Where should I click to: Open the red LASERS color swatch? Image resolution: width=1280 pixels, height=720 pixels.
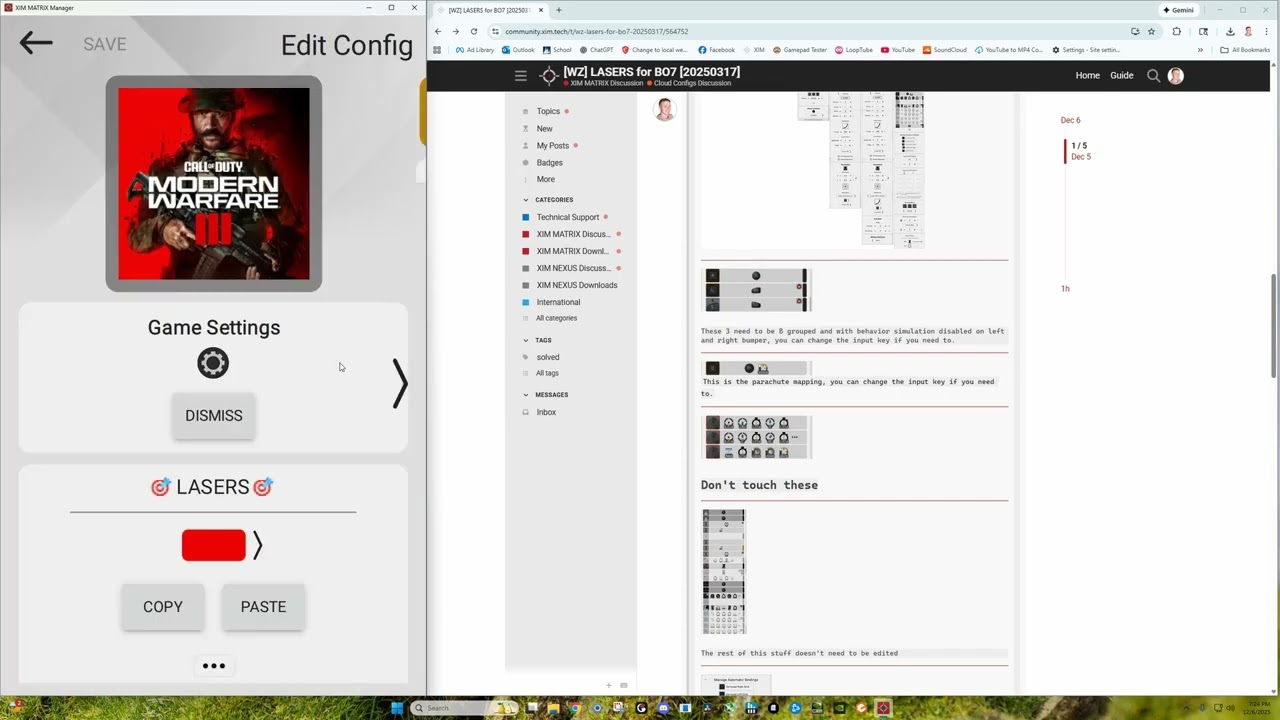pos(213,545)
